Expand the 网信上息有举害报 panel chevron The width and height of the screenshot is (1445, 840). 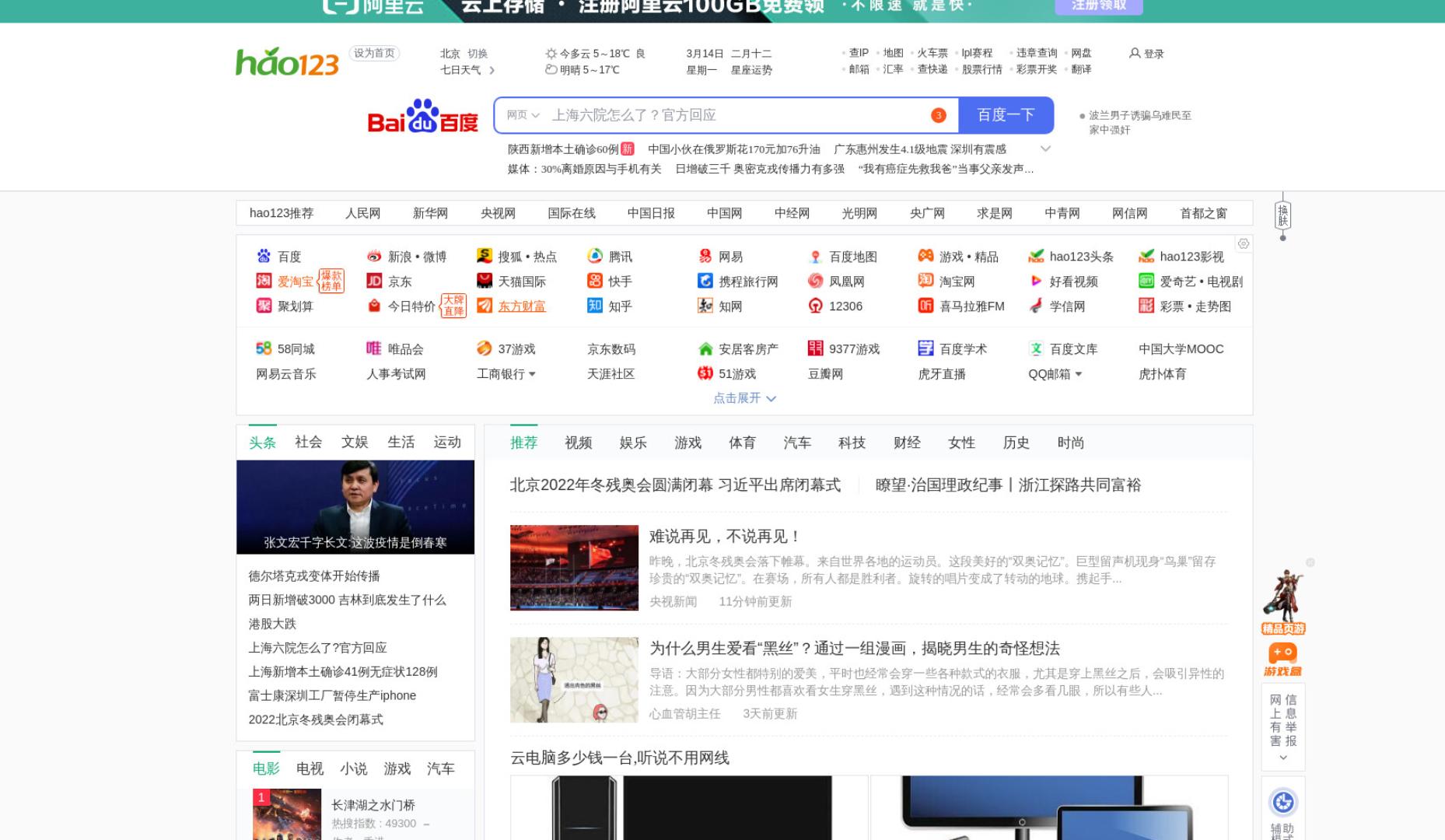pos(1282,758)
